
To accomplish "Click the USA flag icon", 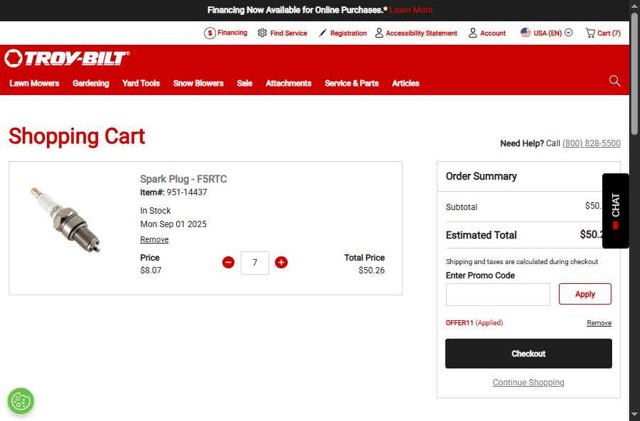I will [x=525, y=33].
